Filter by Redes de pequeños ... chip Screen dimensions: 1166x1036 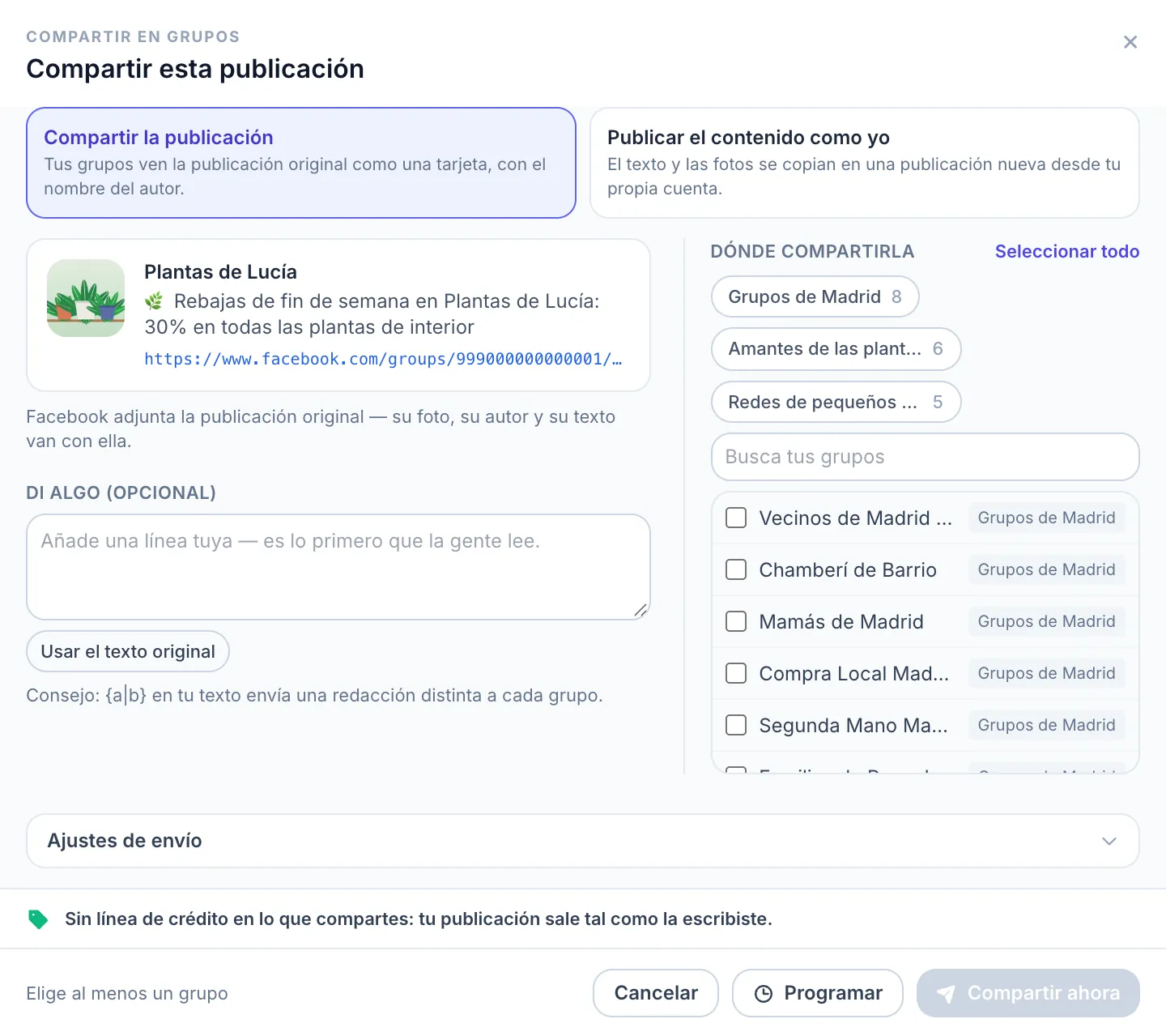tap(836, 402)
